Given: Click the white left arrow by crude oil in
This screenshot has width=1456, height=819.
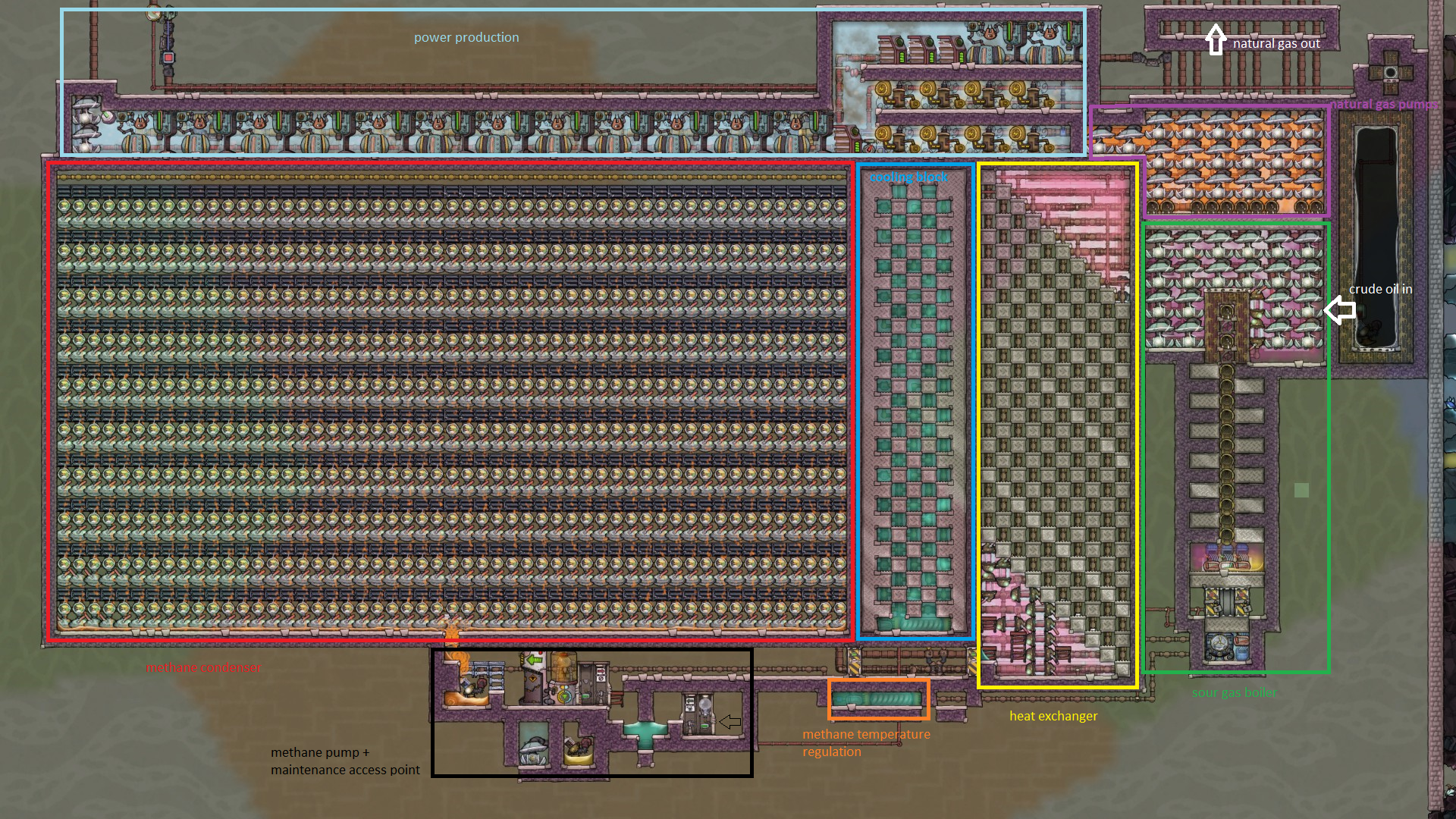Looking at the screenshot, I should pyautogui.click(x=1340, y=309).
